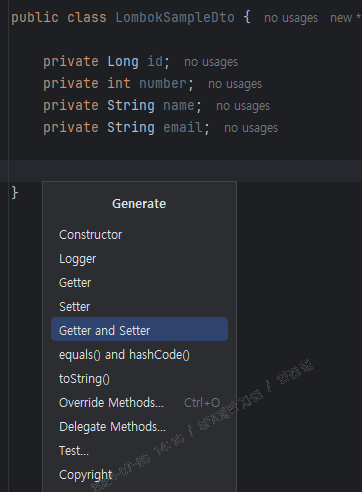Image resolution: width=362 pixels, height=492 pixels.
Task: Choose the Test... option
Action: pos(139,451)
